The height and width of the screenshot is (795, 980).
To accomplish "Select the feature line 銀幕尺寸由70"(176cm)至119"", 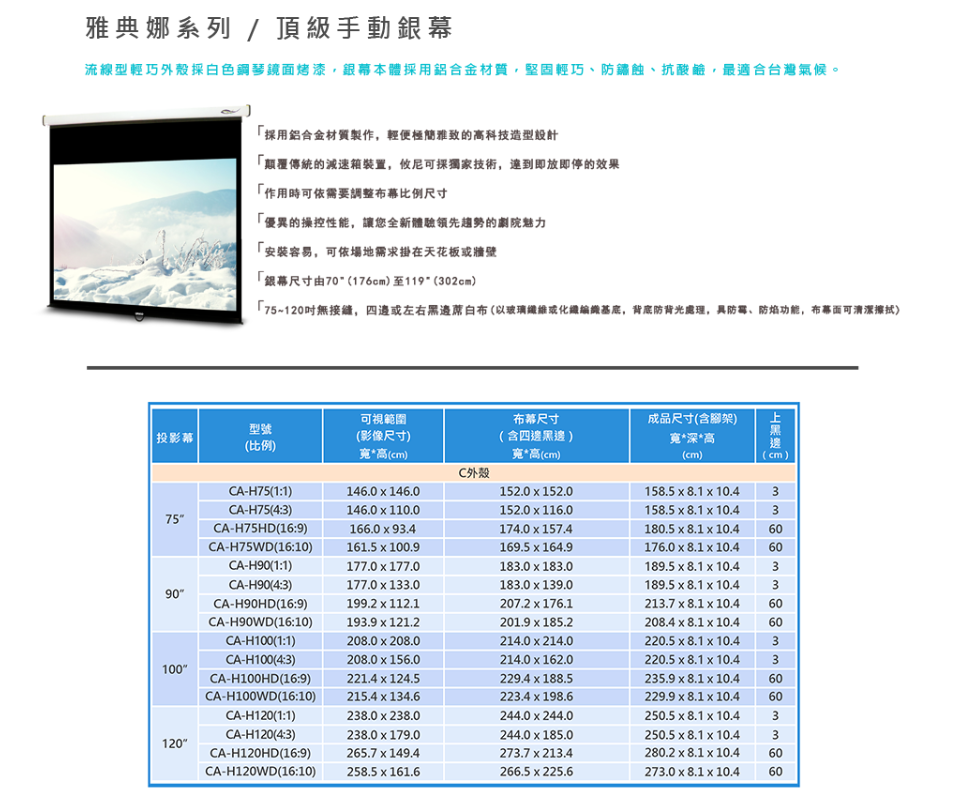I will [x=367, y=281].
